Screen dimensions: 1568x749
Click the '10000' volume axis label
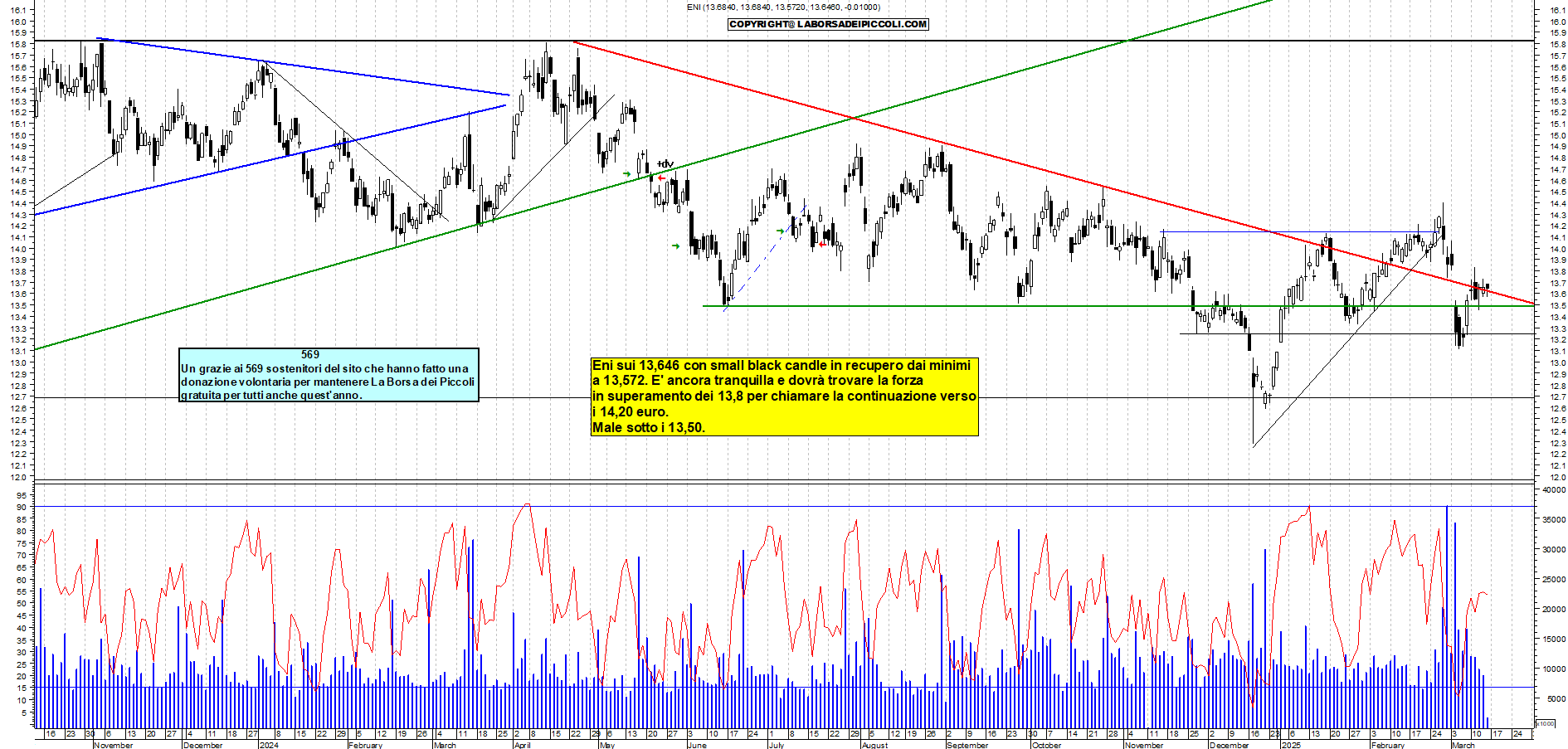(x=1554, y=669)
